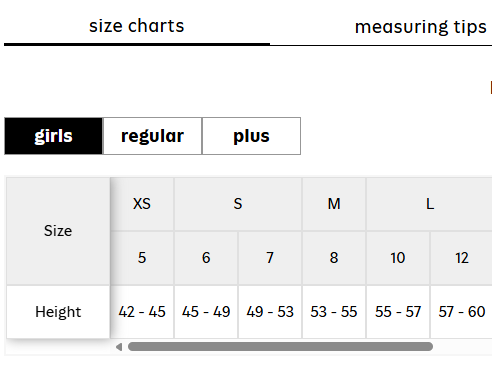This screenshot has width=492, height=366.
Task: Click the S size column header
Action: tap(238, 204)
